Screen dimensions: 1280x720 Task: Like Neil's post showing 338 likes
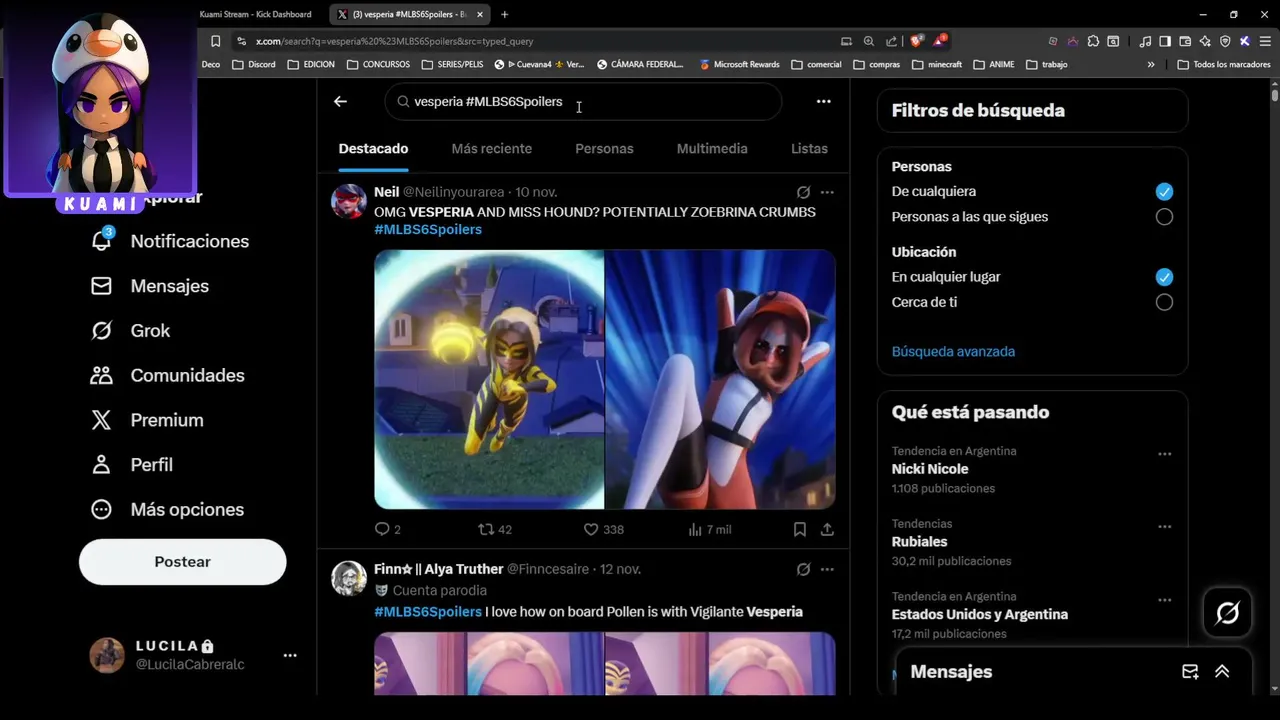[x=591, y=529]
